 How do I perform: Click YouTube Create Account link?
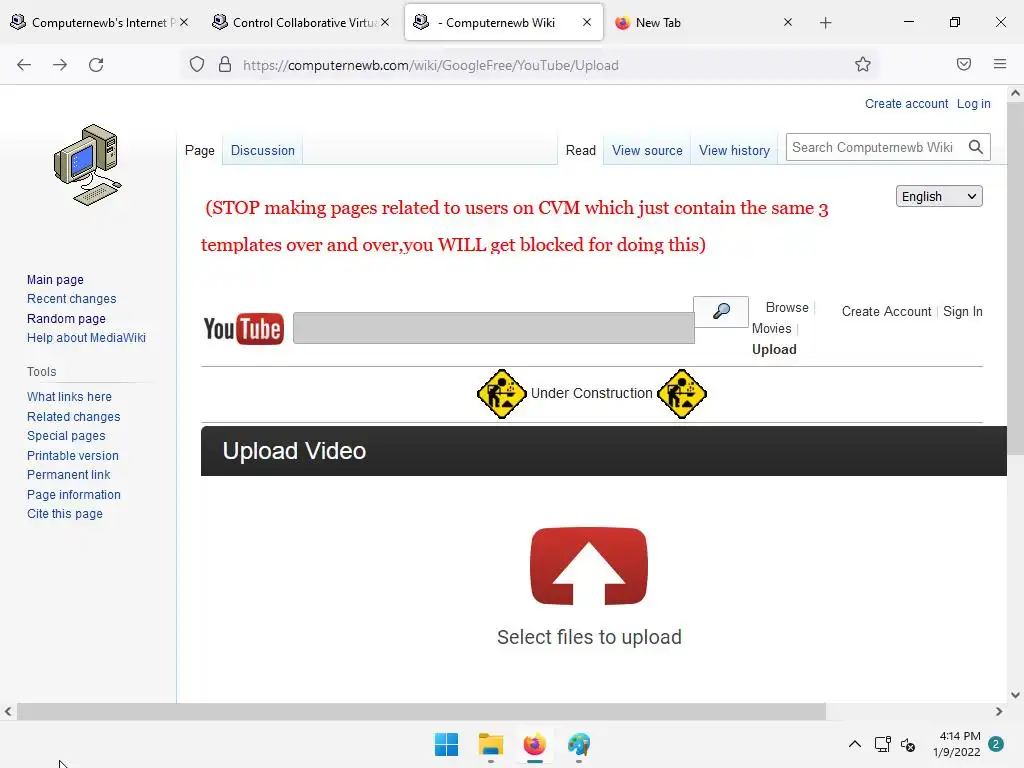(886, 312)
